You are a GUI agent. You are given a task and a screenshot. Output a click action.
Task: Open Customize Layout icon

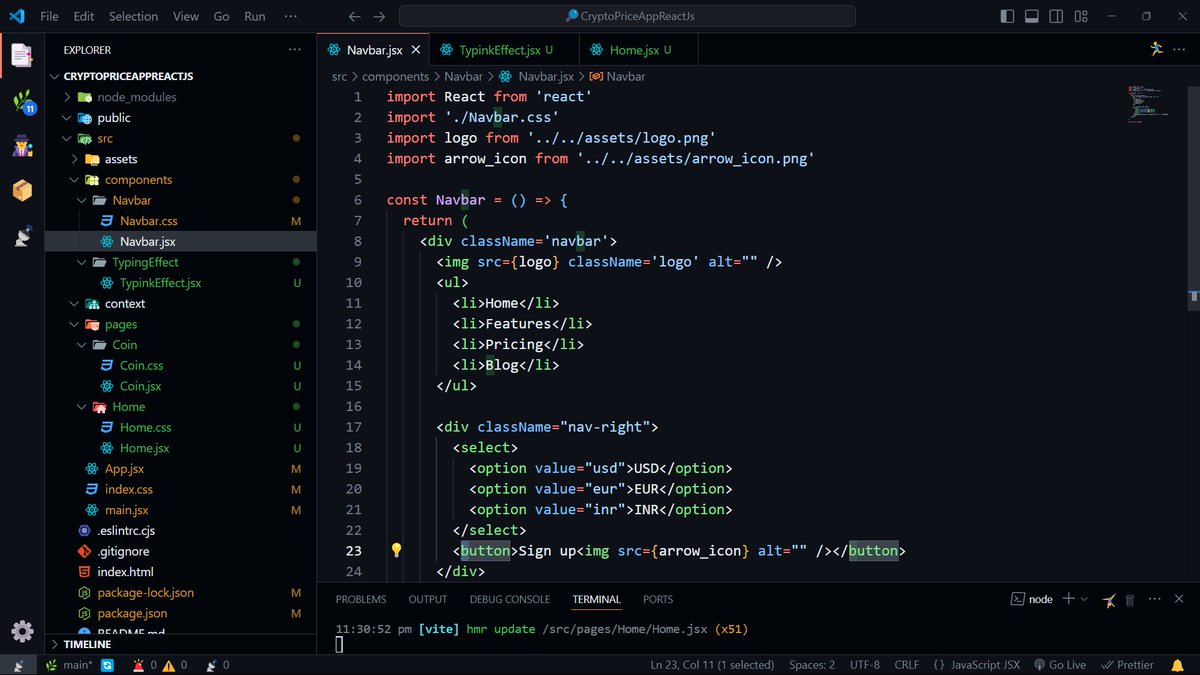coord(1079,16)
